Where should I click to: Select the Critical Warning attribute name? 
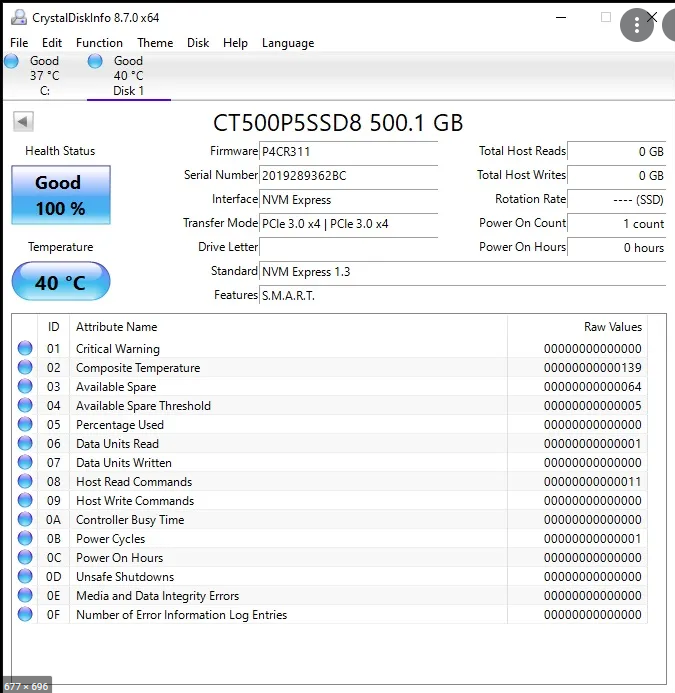point(118,349)
